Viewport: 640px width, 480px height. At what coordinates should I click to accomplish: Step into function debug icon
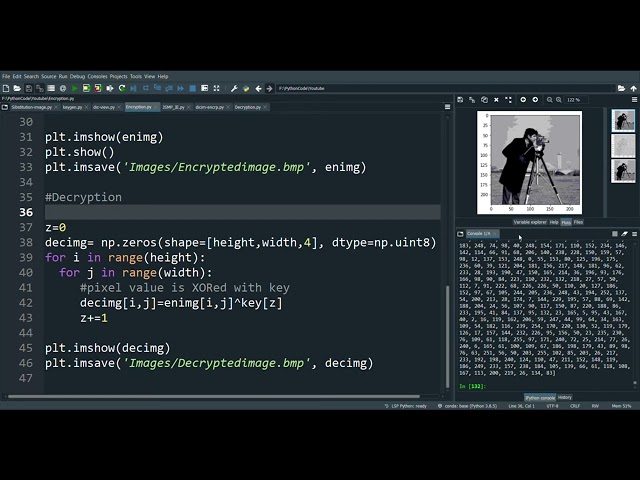(158, 88)
